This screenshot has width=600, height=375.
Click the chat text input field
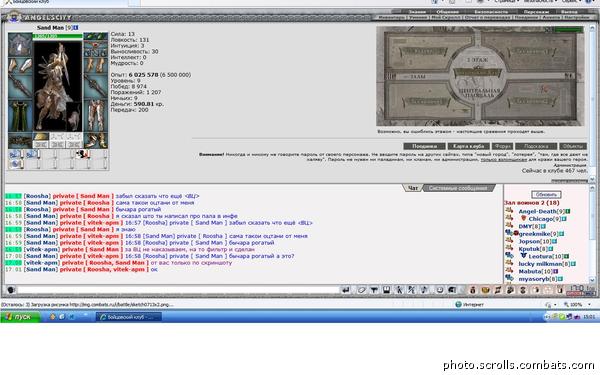coord(178,290)
